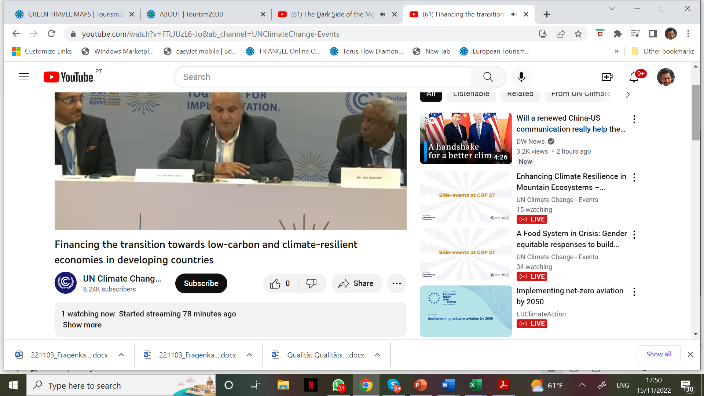Open Chrome profile avatar in toolbar
The height and width of the screenshot is (396, 704).
click(x=671, y=34)
